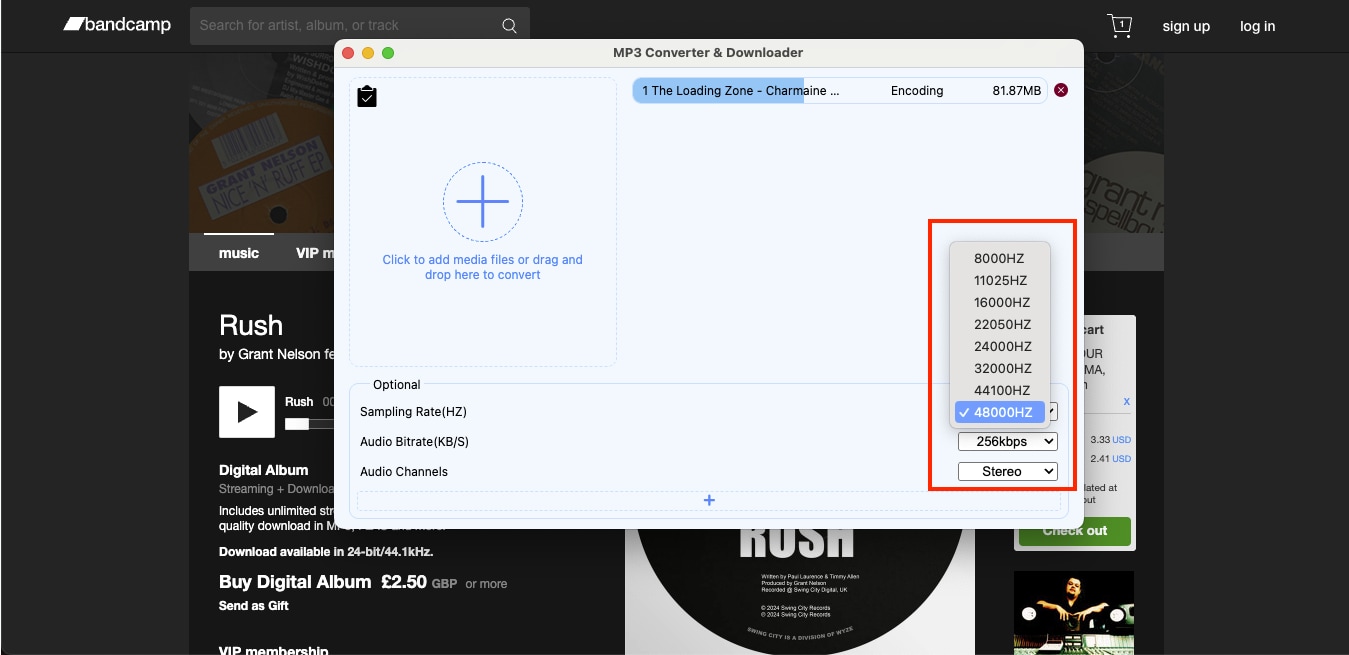Click the plus below the Optional settings panel
The height and width of the screenshot is (655, 1349).
coord(709,499)
